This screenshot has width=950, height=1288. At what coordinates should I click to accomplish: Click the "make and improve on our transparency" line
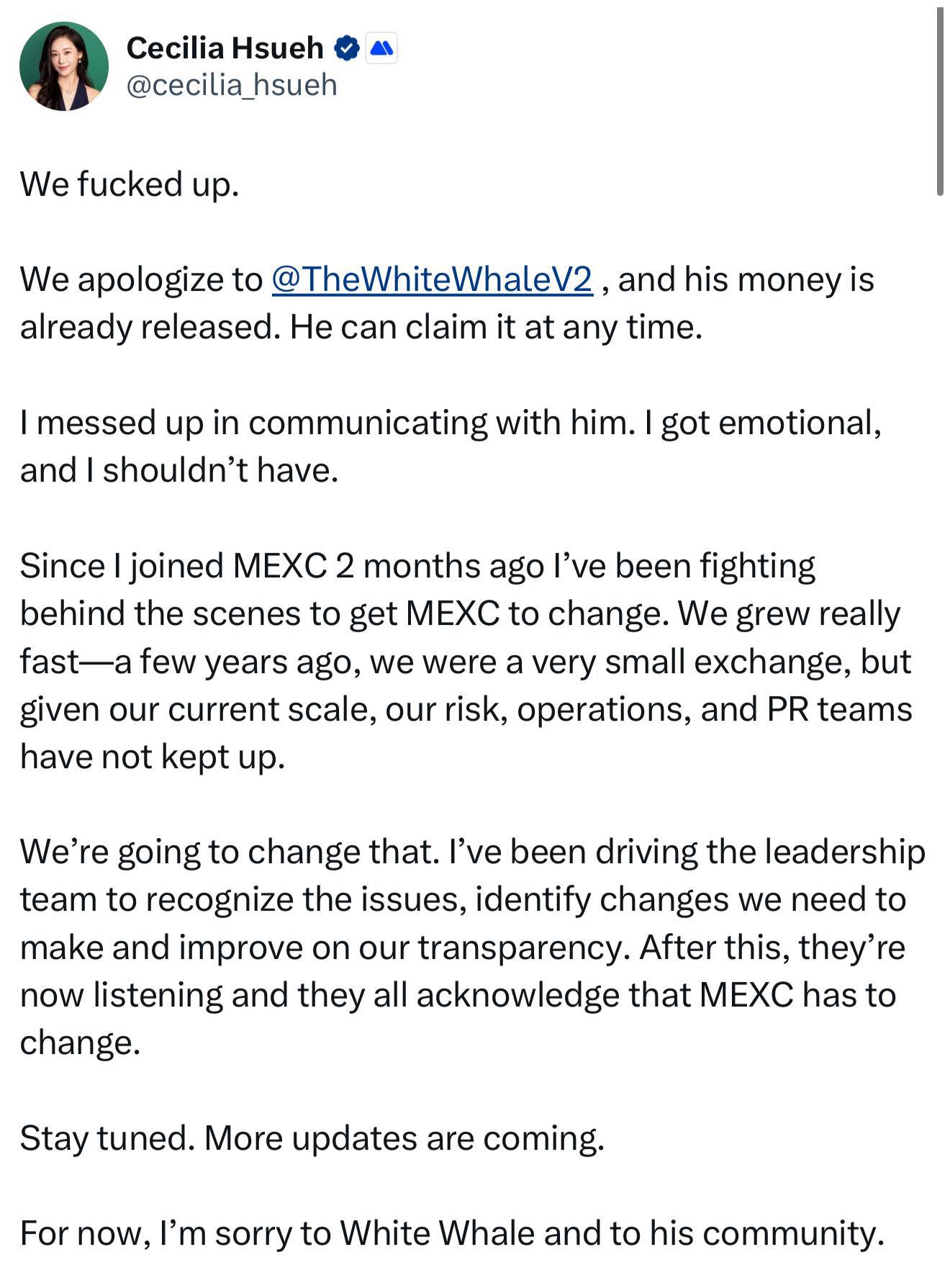[462, 947]
